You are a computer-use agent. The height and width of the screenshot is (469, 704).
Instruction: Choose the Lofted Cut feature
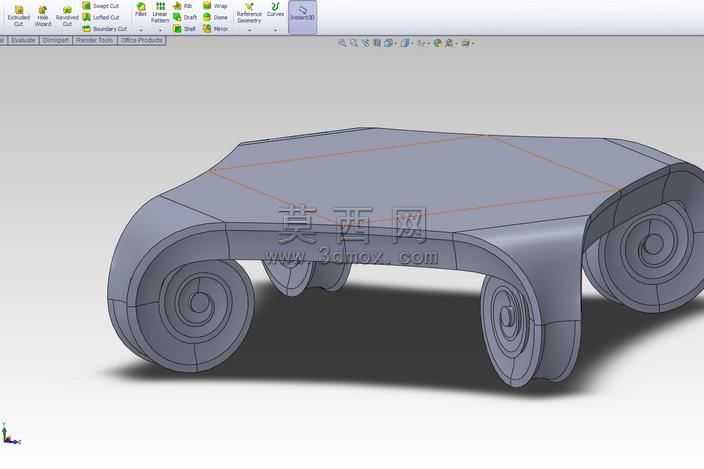point(101,17)
